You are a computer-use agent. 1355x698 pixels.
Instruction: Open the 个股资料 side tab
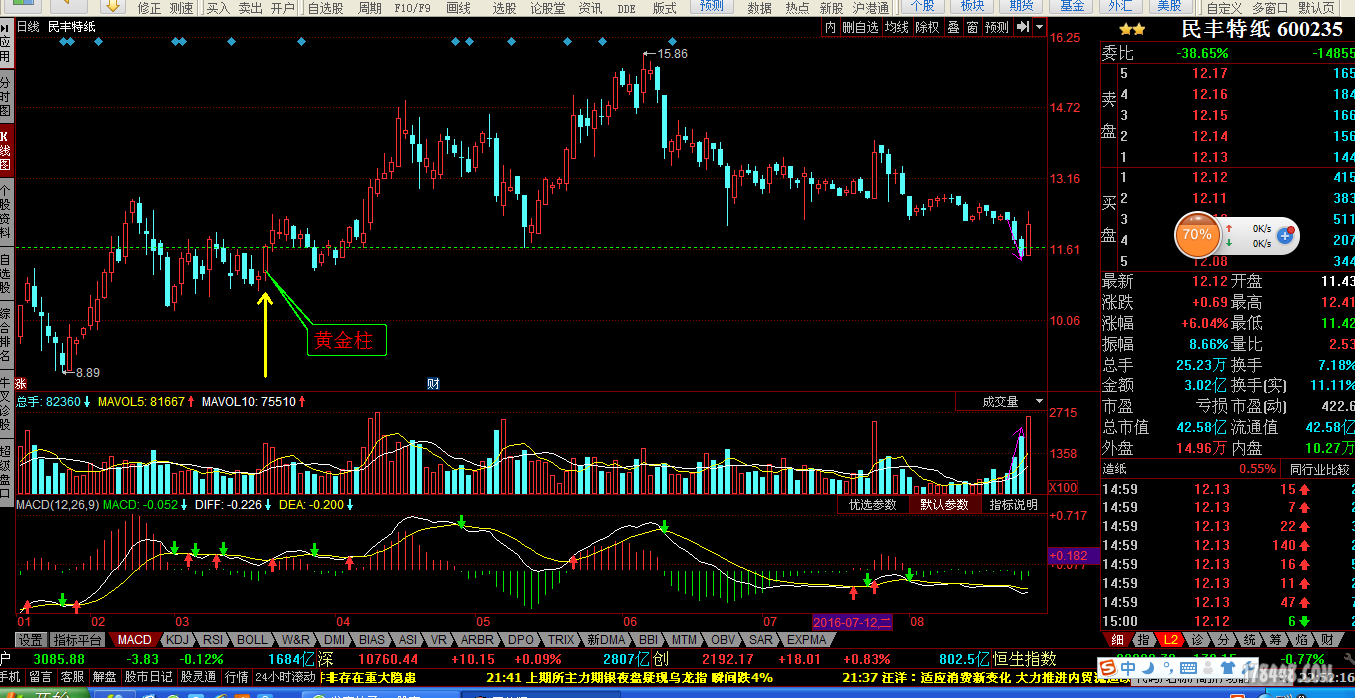tap(6, 211)
